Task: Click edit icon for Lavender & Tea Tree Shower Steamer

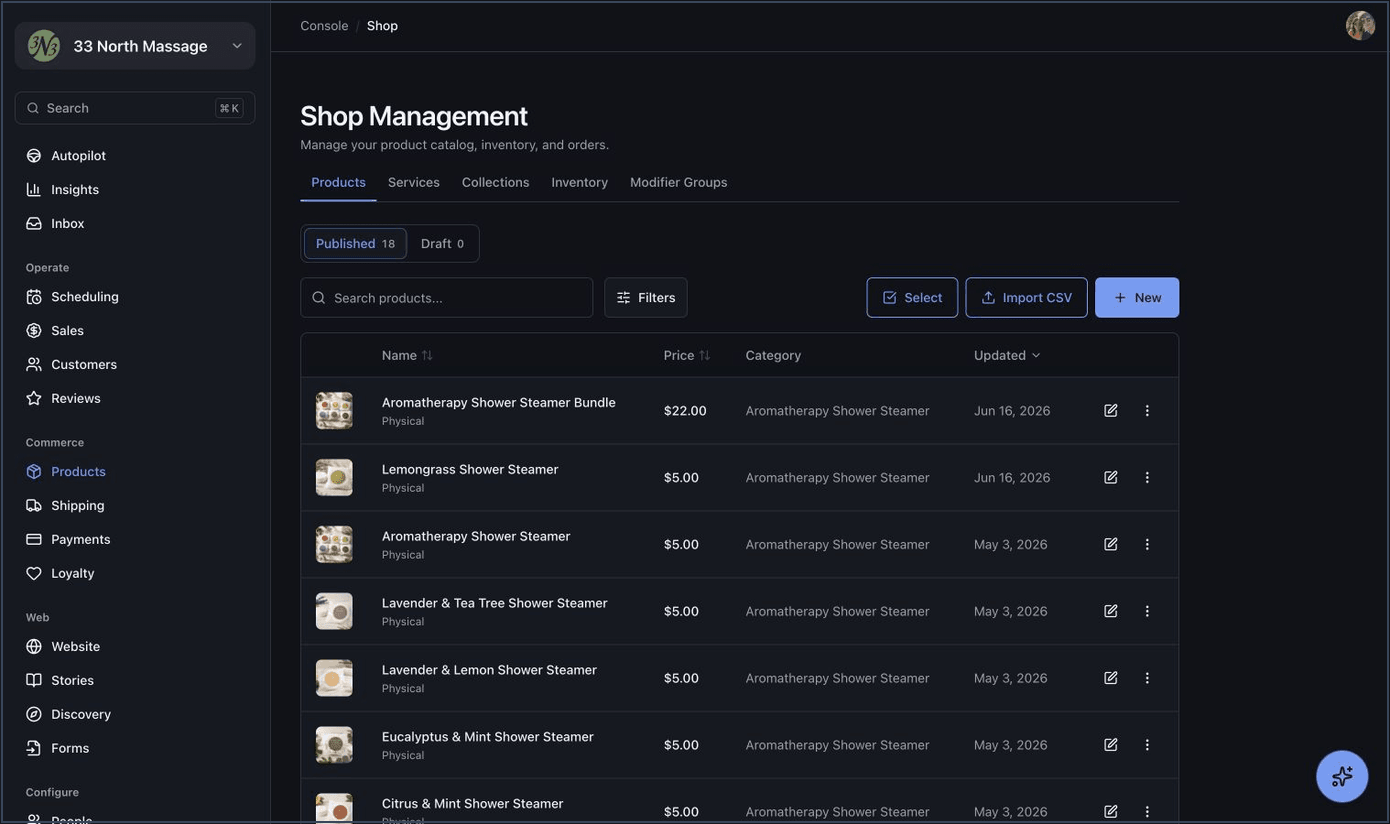Action: click(1110, 611)
